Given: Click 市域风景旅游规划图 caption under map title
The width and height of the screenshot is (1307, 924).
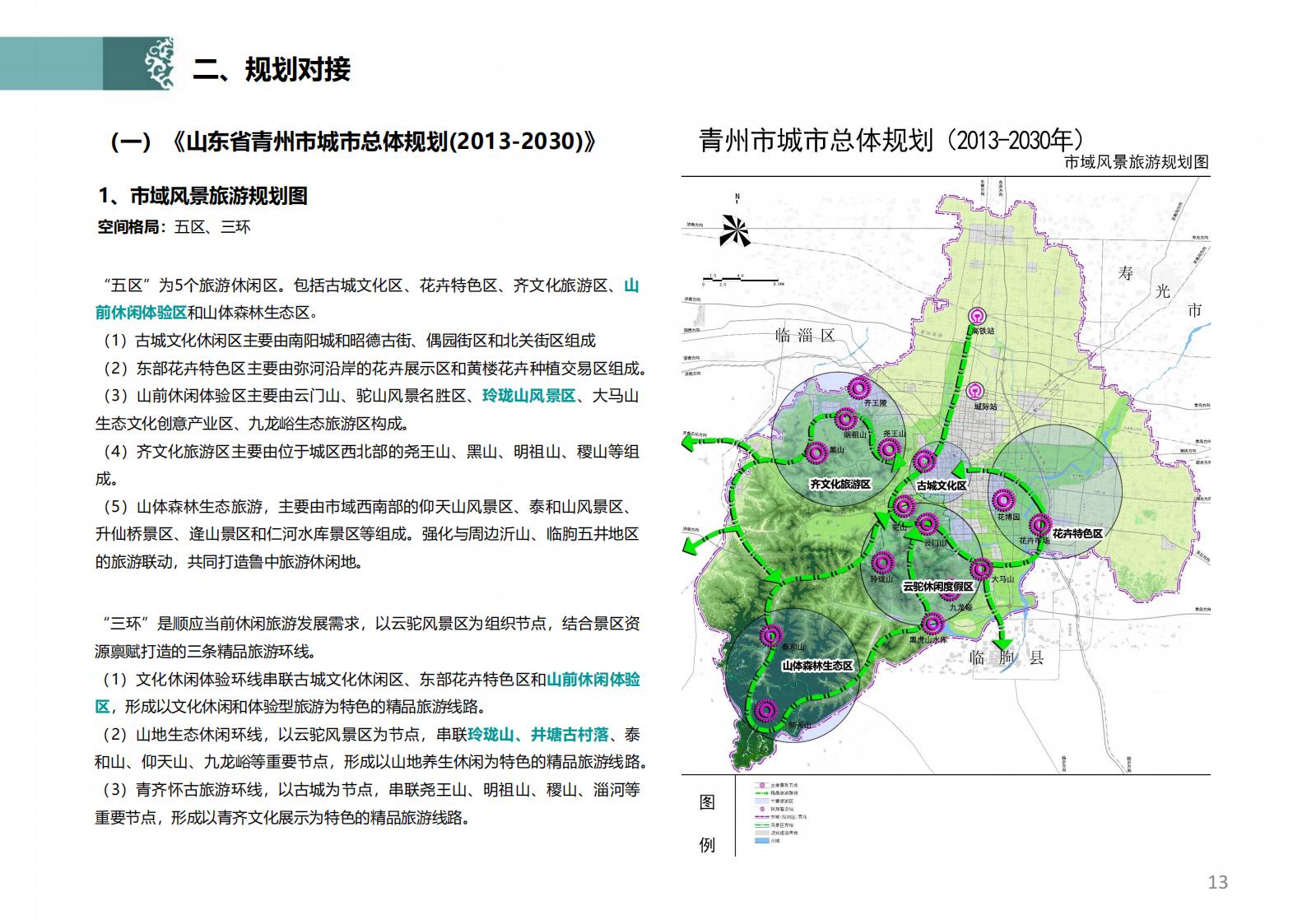Looking at the screenshot, I should point(1137,162).
